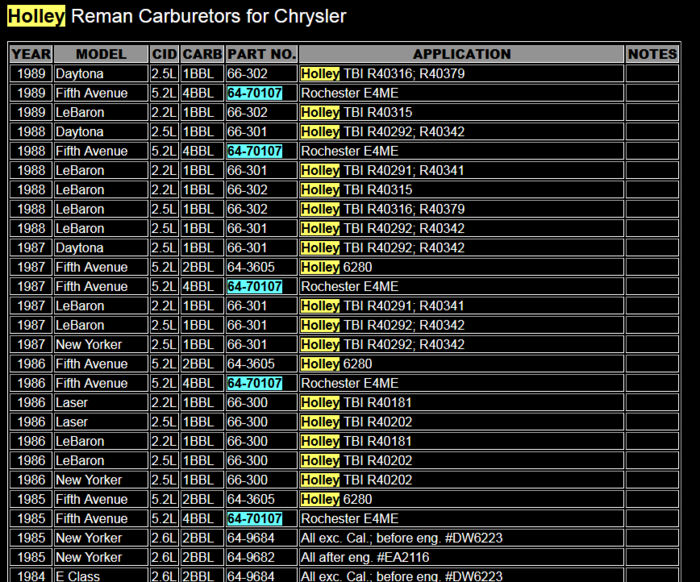Click 66-302 in 1988 LeBaron 2.5L row

tap(247, 209)
